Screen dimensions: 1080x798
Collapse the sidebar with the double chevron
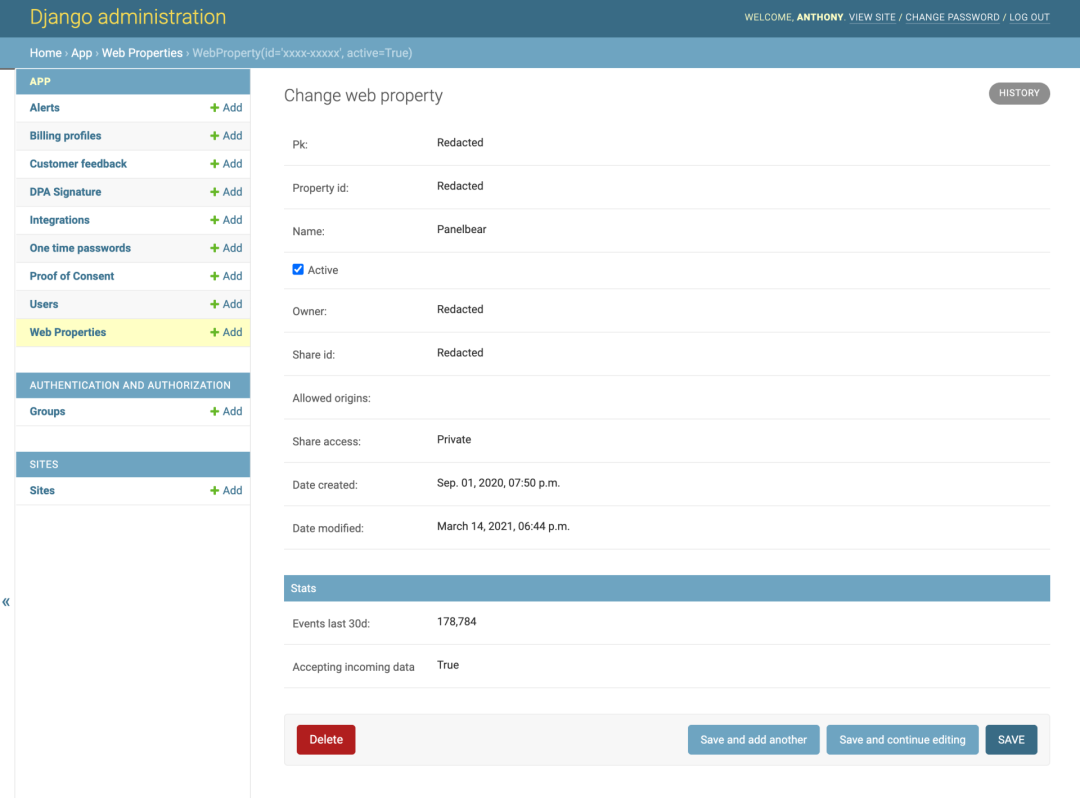click(x=6, y=602)
